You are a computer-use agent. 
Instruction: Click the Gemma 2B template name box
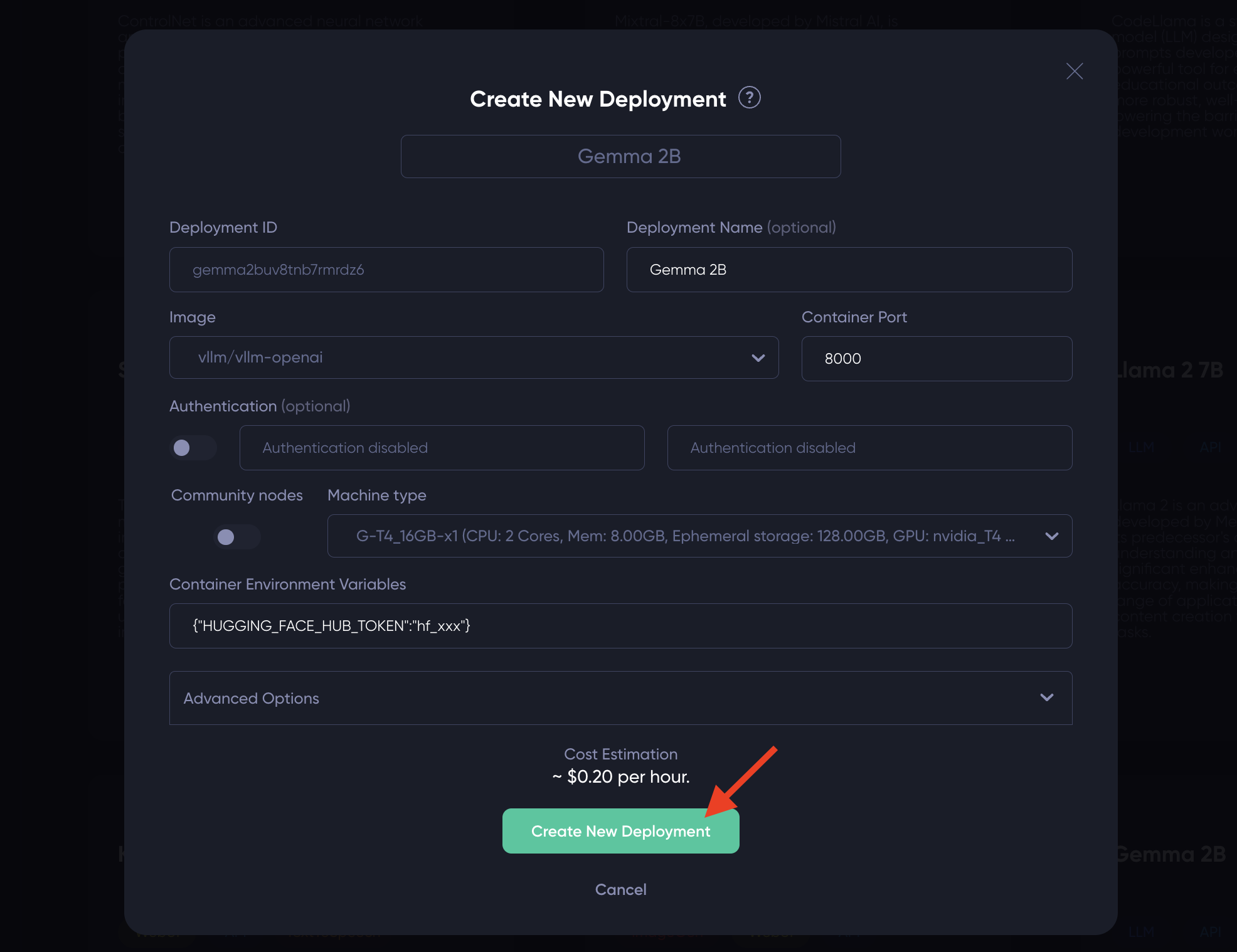[x=620, y=157]
